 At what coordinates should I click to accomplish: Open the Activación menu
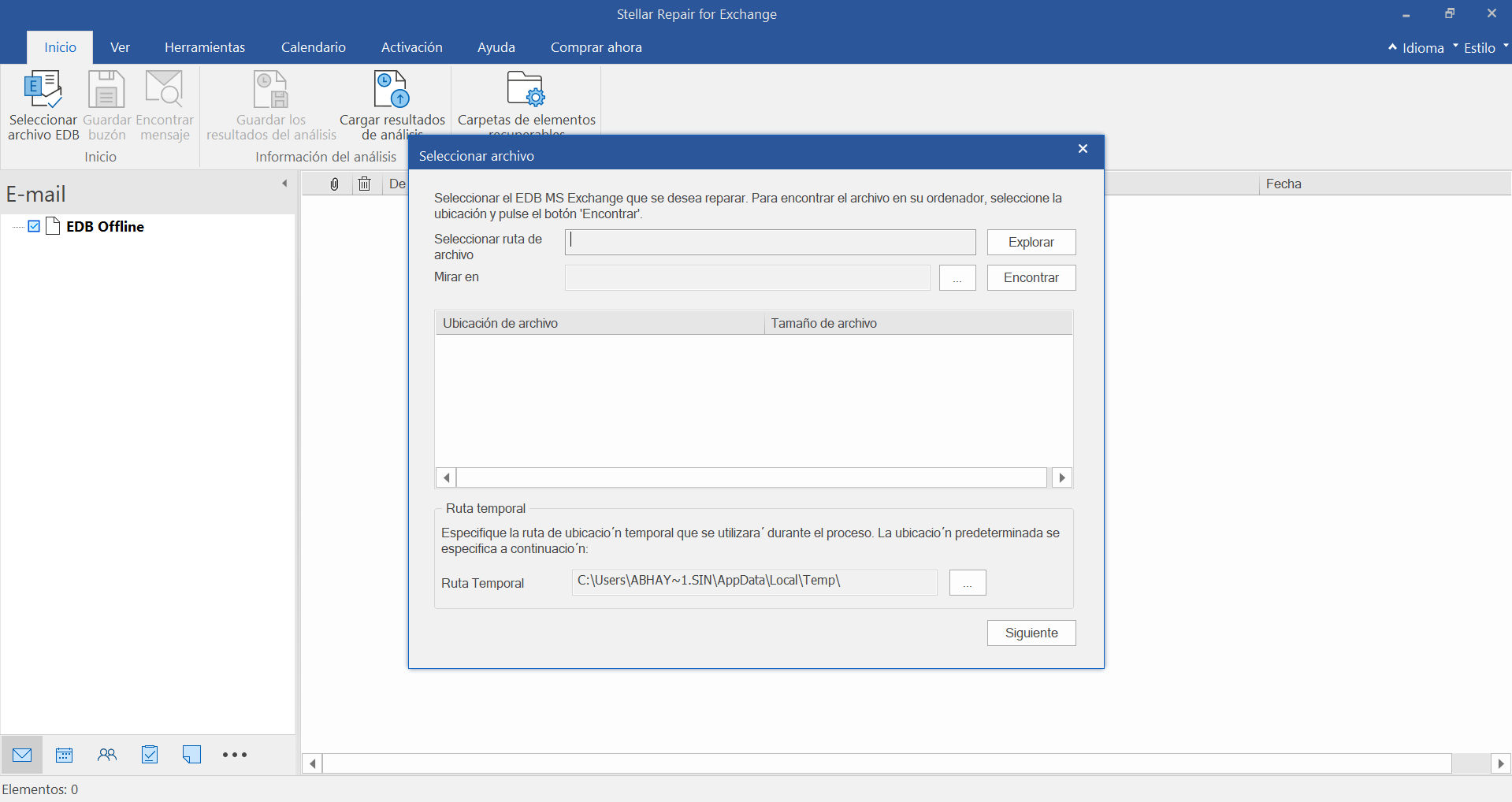pos(411,47)
